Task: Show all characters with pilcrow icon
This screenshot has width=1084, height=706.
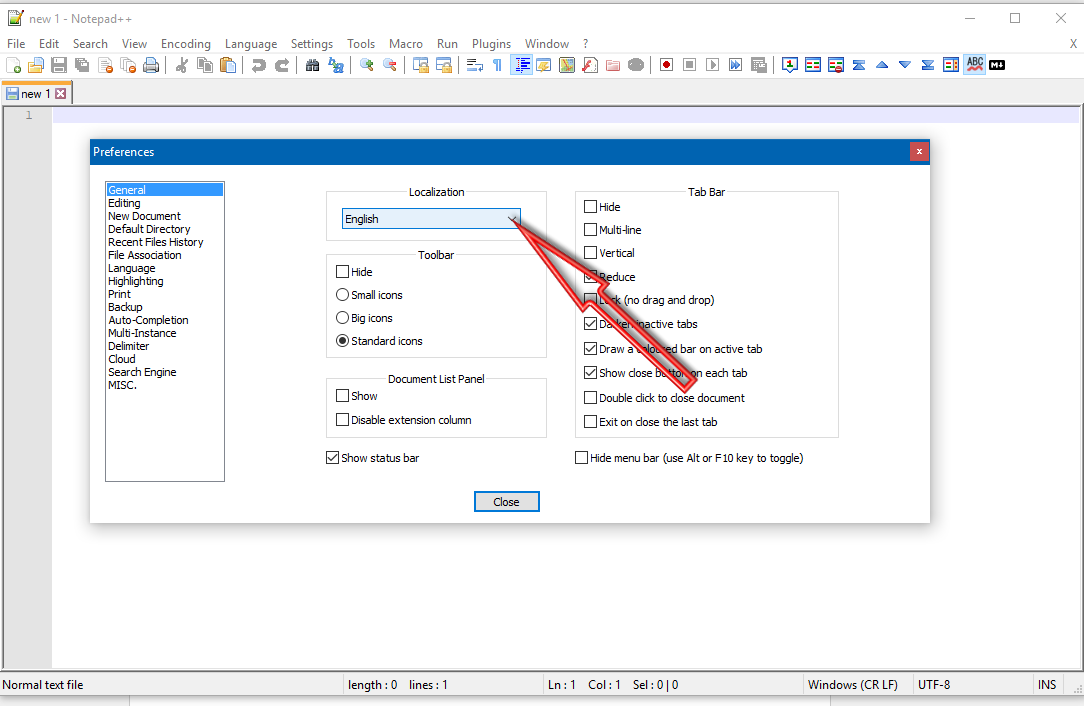Action: point(498,65)
